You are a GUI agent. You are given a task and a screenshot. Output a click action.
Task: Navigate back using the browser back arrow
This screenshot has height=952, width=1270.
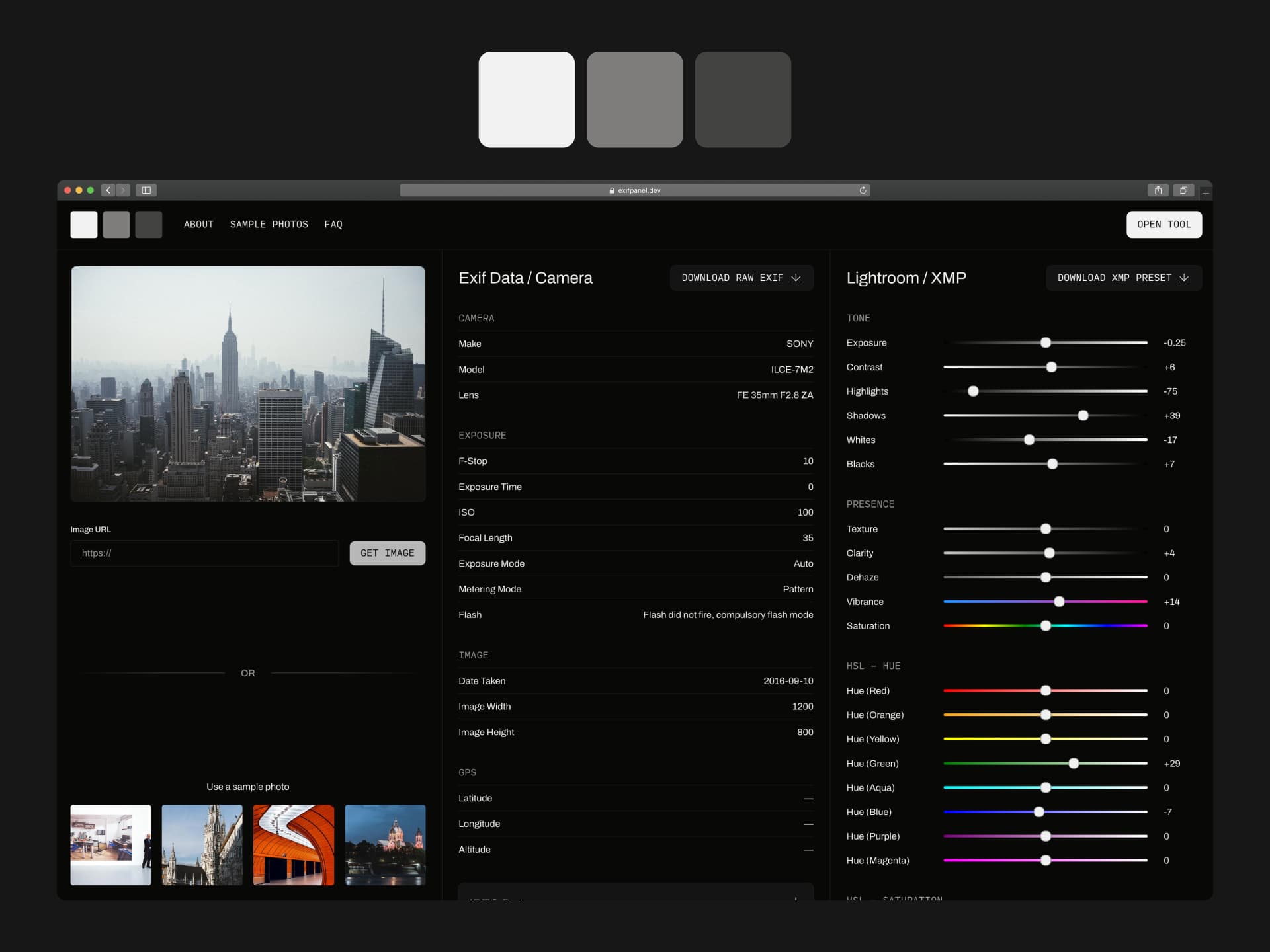coord(107,190)
